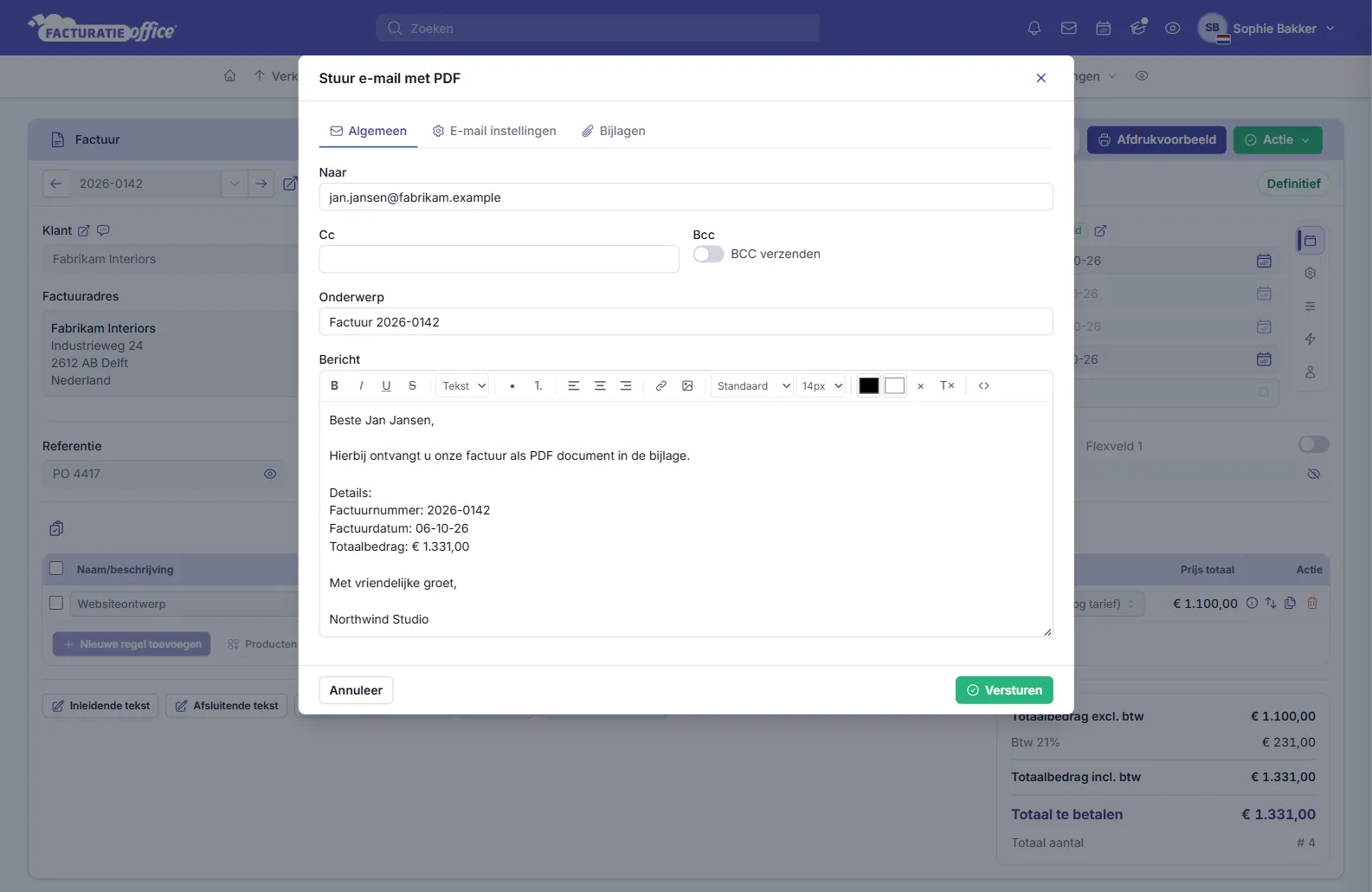Toggle bold formatting in message editor
Screen dimensions: 1372x892
(x=334, y=386)
